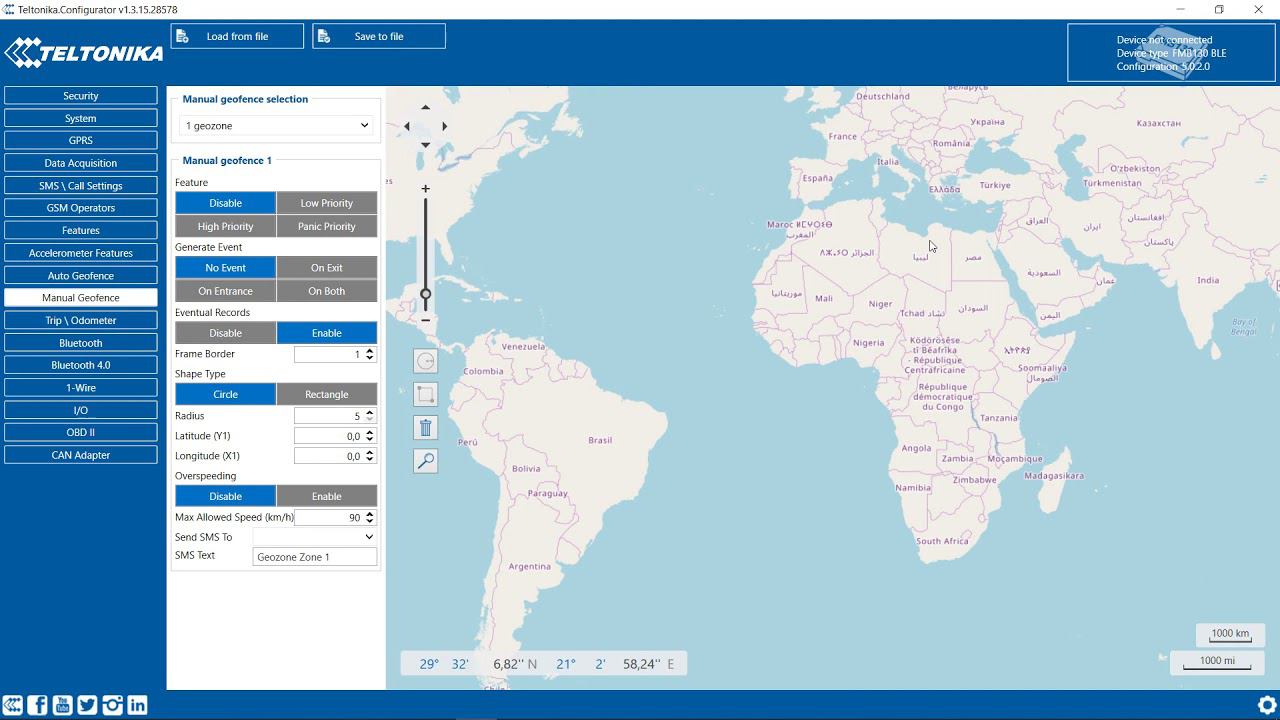
Task: Set Feature to High Priority
Action: click(x=225, y=226)
